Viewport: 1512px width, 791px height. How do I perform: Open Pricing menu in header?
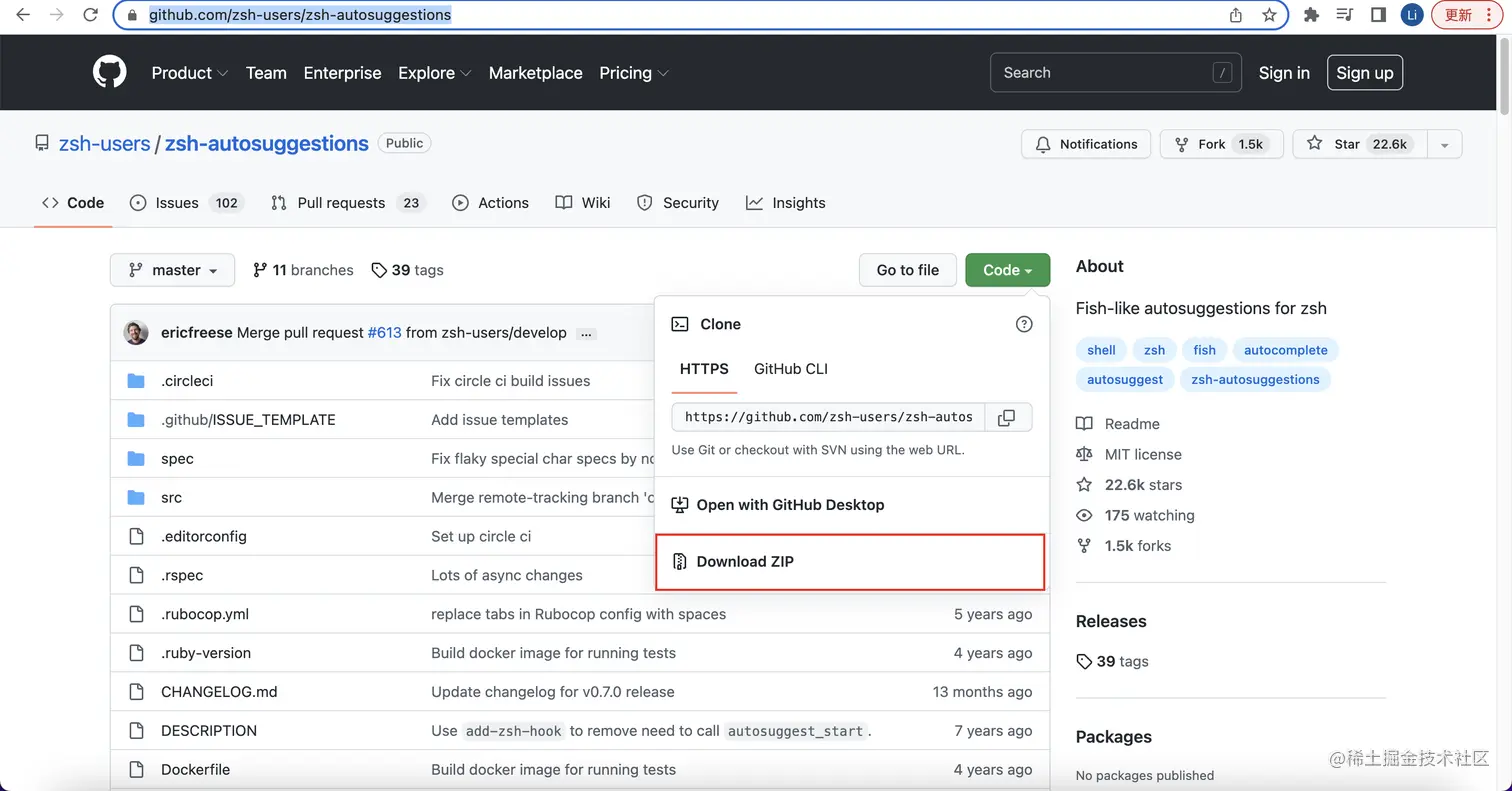tap(634, 73)
